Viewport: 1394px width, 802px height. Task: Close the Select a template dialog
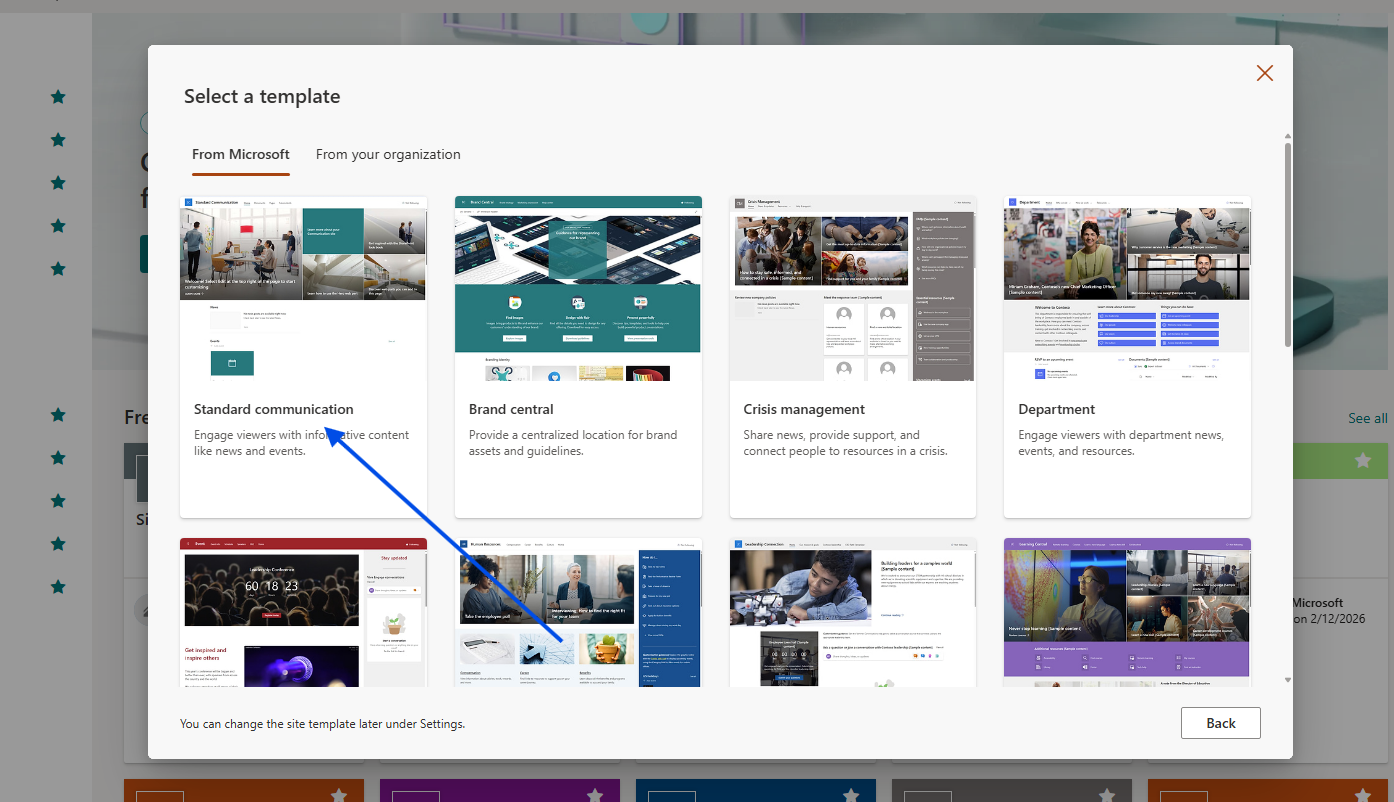coord(1264,73)
